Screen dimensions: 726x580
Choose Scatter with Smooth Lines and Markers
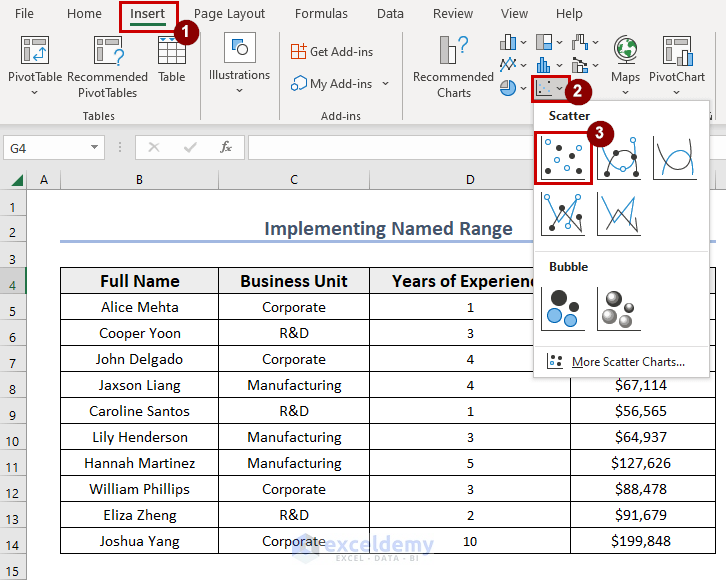click(619, 158)
